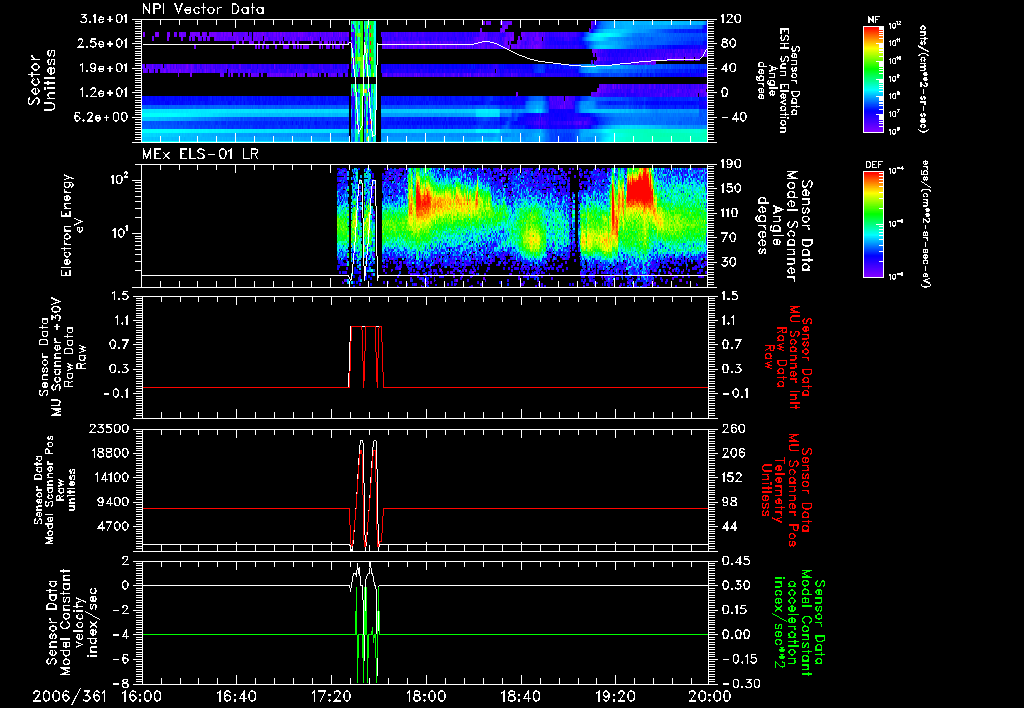Click the 16:00 time axis label
Image resolution: width=1024 pixels, height=708 pixels.
[x=142, y=696]
